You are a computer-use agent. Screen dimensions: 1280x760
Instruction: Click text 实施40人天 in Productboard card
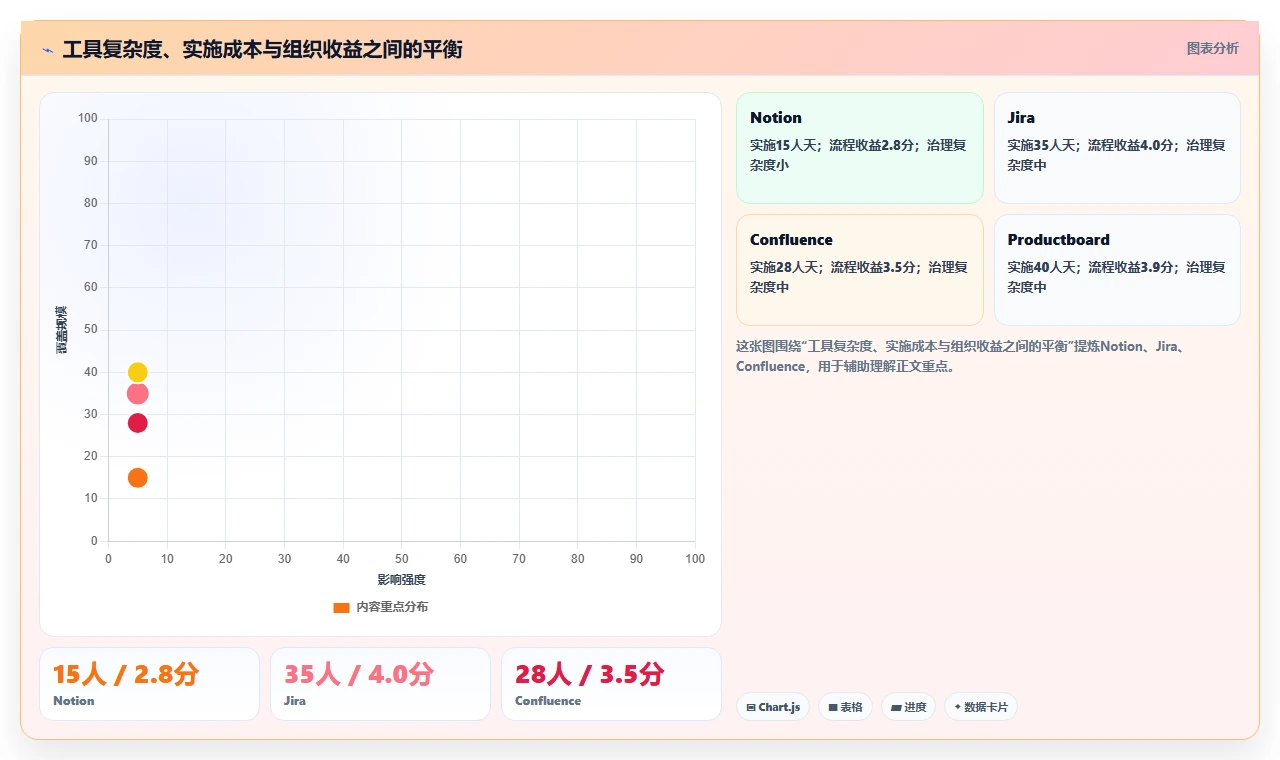[1040, 267]
